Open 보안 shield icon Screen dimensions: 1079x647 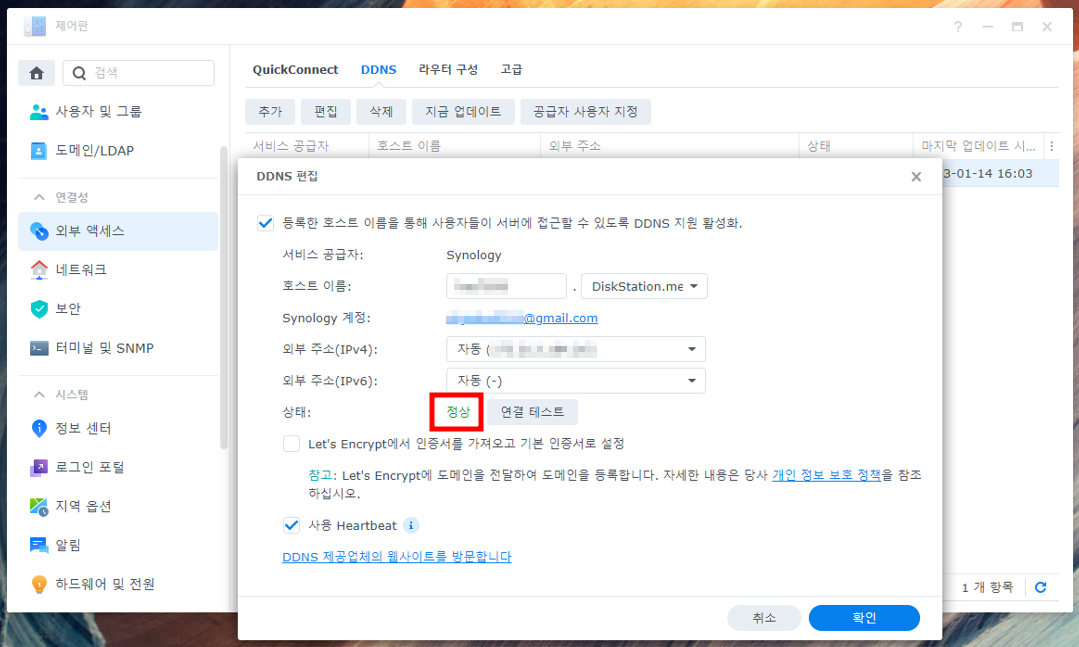tap(39, 309)
